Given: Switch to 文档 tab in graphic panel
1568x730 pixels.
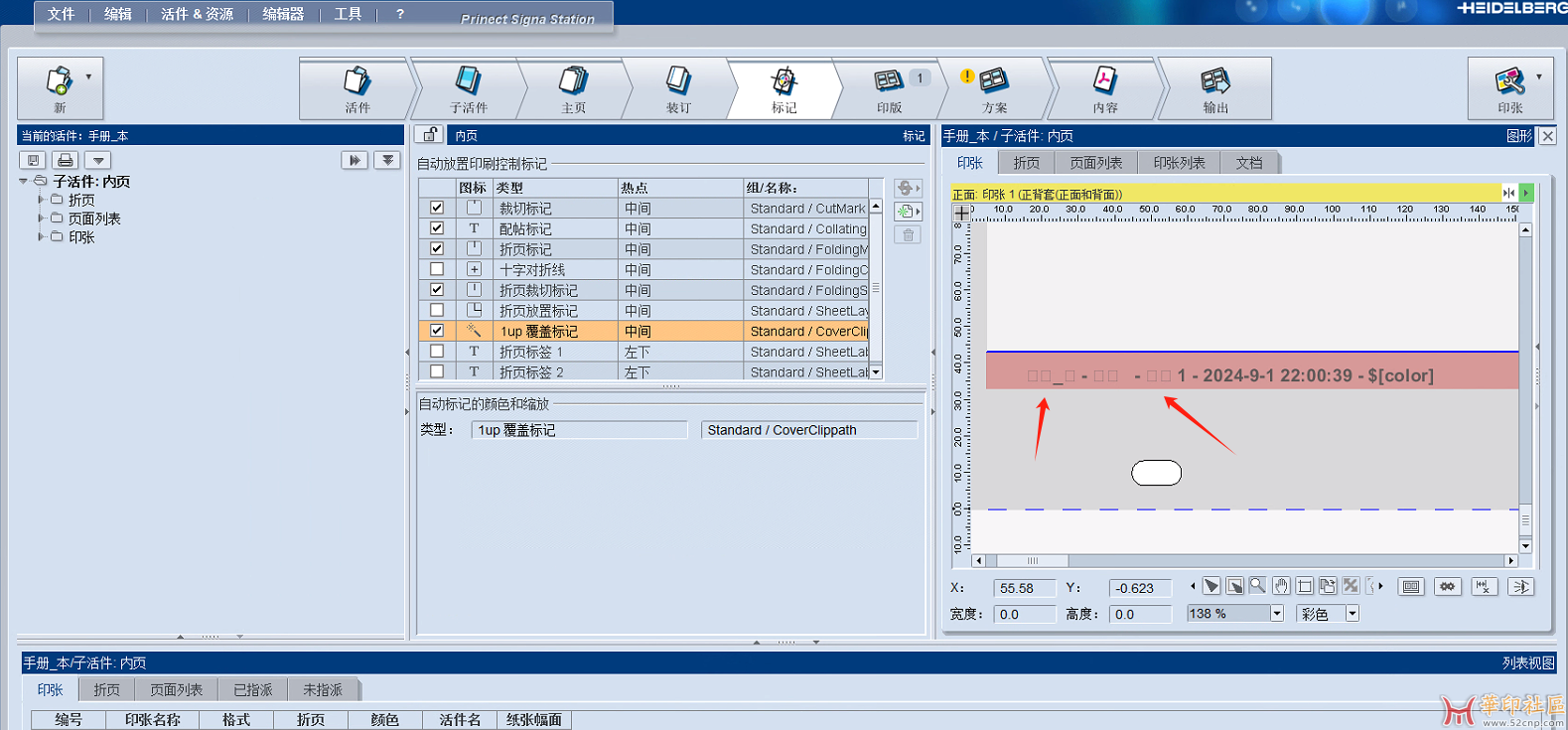Looking at the screenshot, I should 1249,163.
